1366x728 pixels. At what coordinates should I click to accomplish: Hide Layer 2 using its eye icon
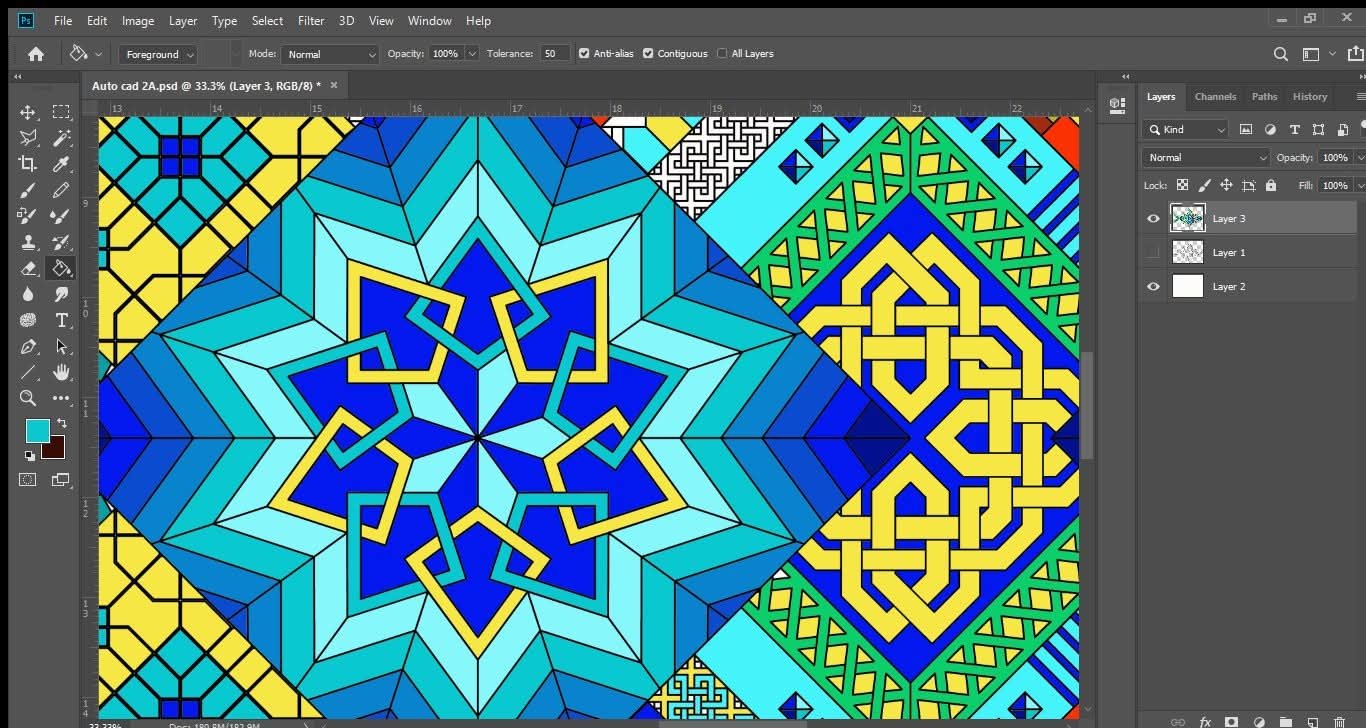coord(1153,287)
